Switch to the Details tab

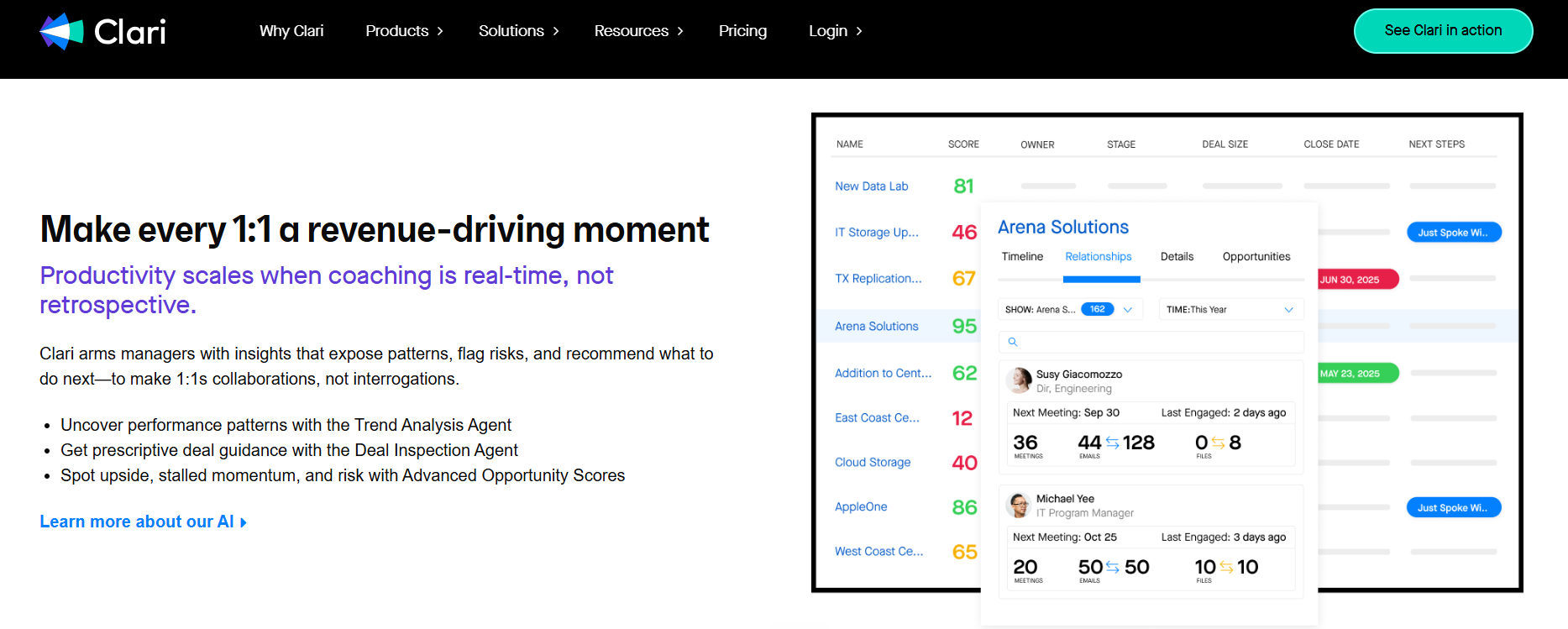point(1177,257)
